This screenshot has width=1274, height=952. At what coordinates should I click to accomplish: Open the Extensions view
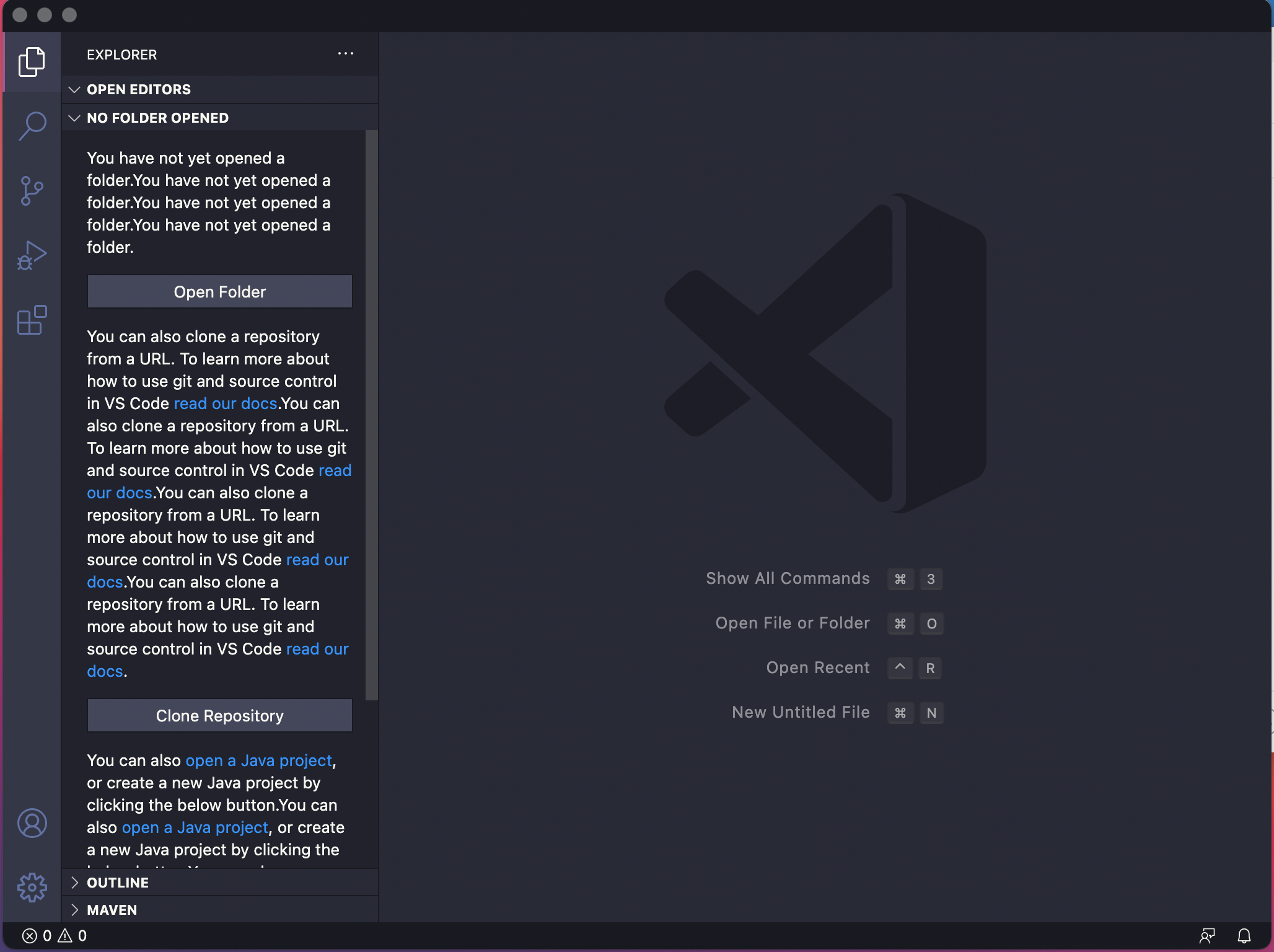32,320
